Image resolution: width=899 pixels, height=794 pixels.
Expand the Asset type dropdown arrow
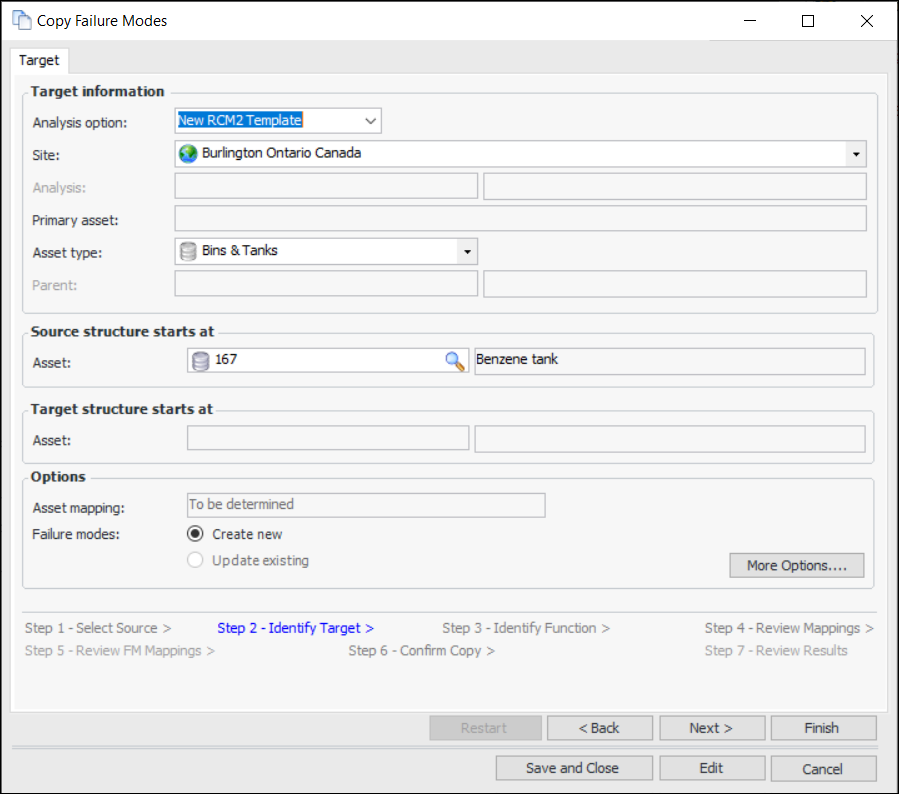466,252
